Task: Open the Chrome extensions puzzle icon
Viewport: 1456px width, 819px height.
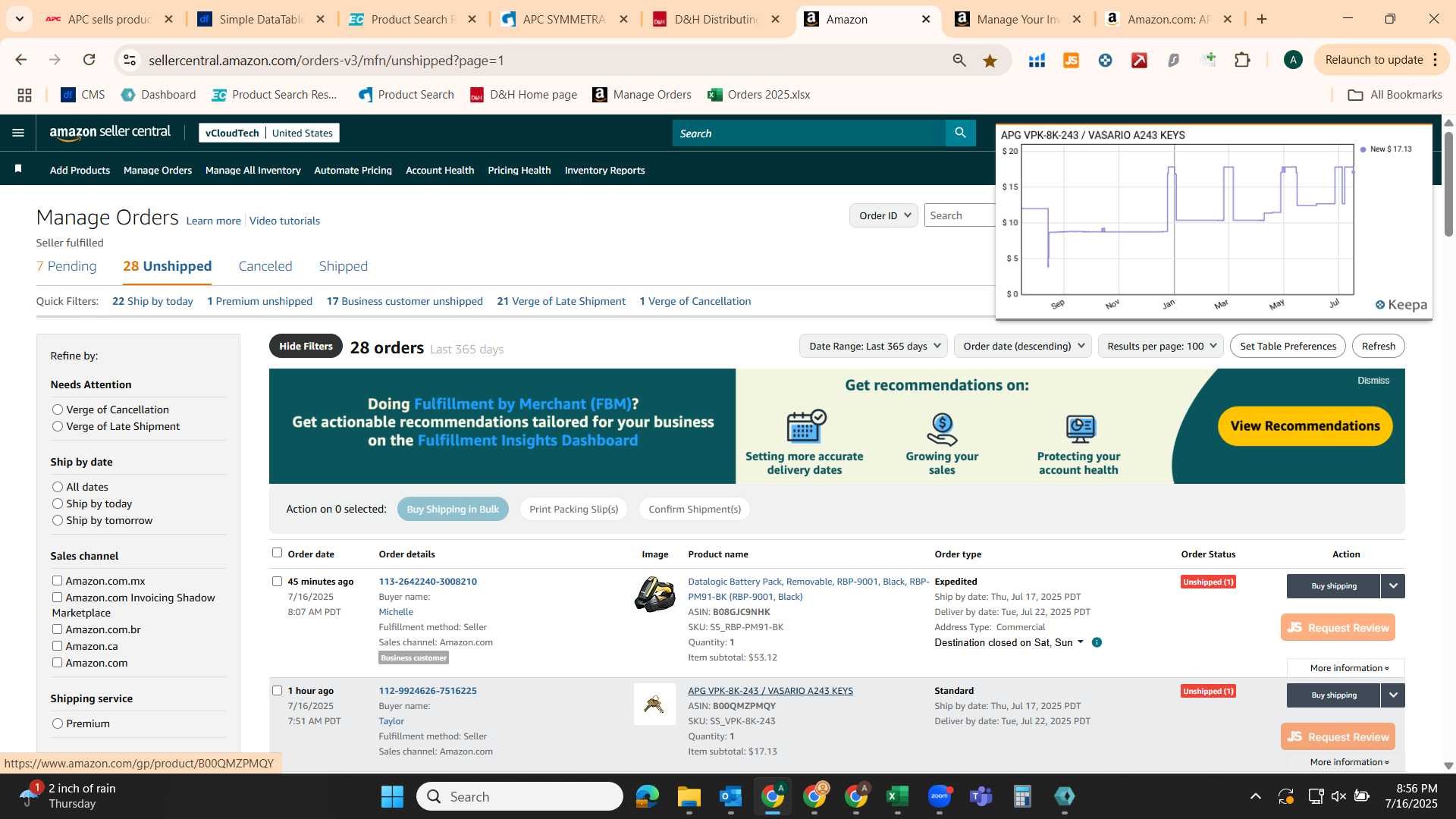Action: (x=1242, y=60)
